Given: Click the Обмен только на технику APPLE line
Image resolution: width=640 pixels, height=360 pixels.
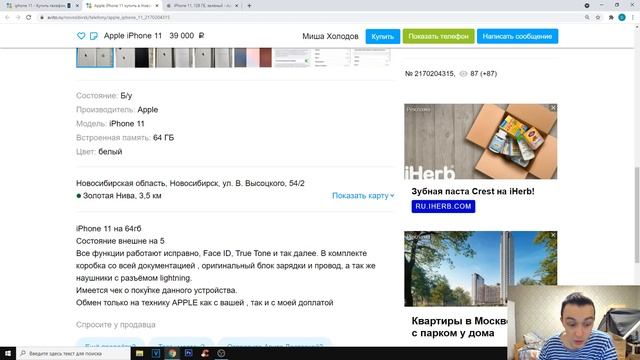Looking at the screenshot, I should coord(204,303).
